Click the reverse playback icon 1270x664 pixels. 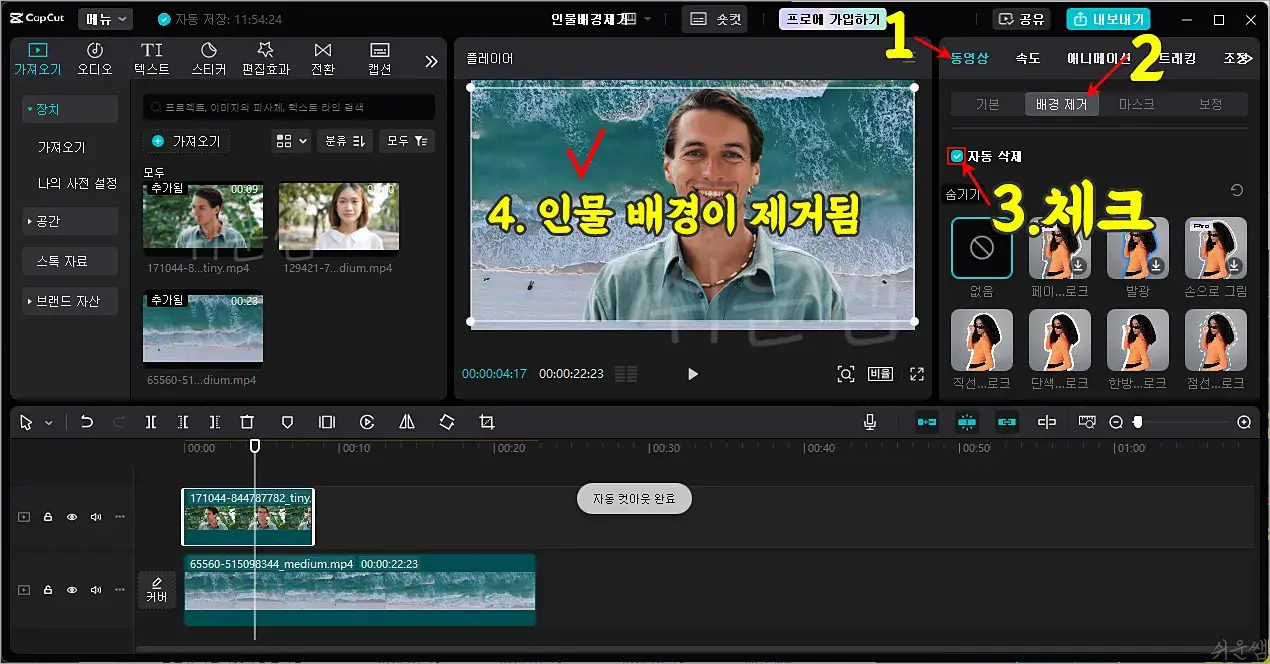pos(367,423)
